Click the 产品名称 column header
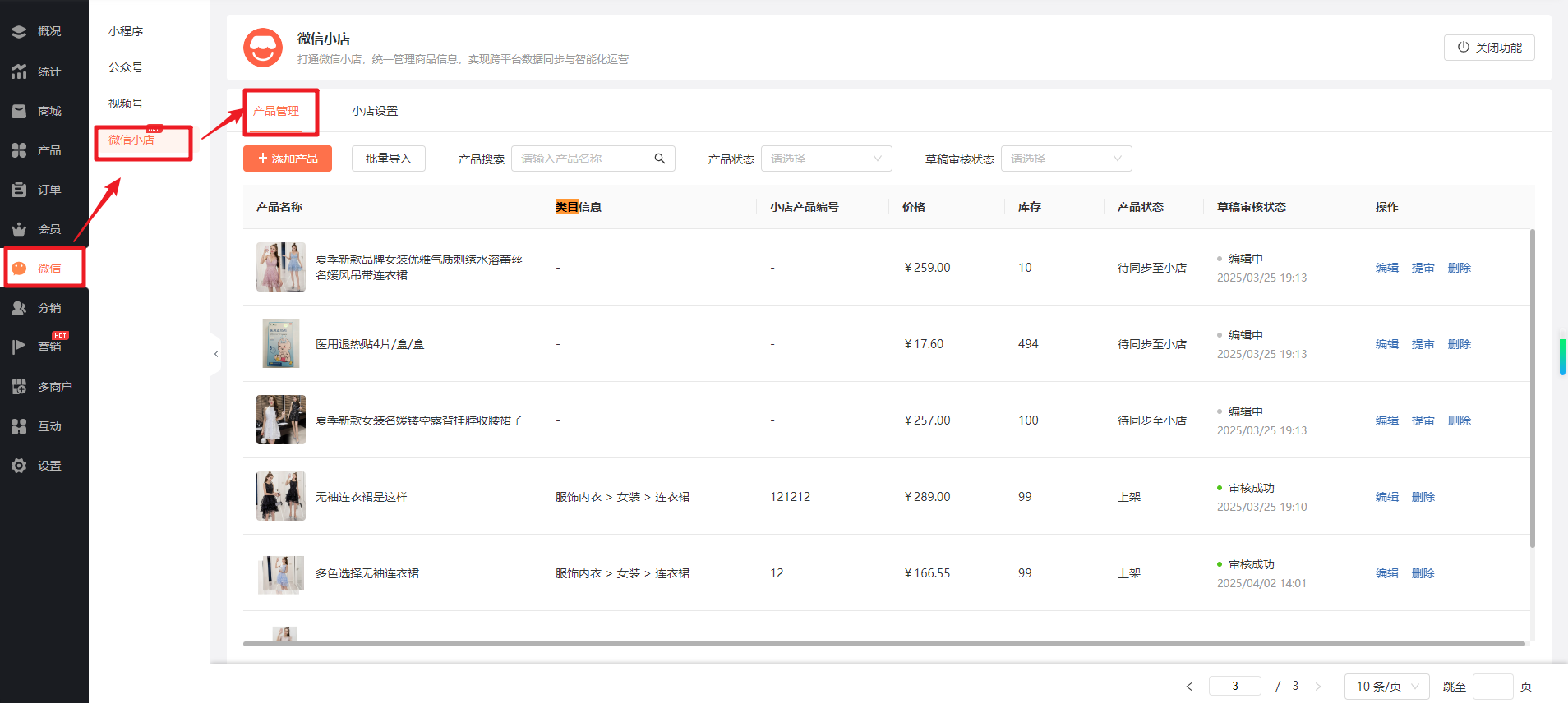Screen dimensions: 1568x703 tap(279, 207)
